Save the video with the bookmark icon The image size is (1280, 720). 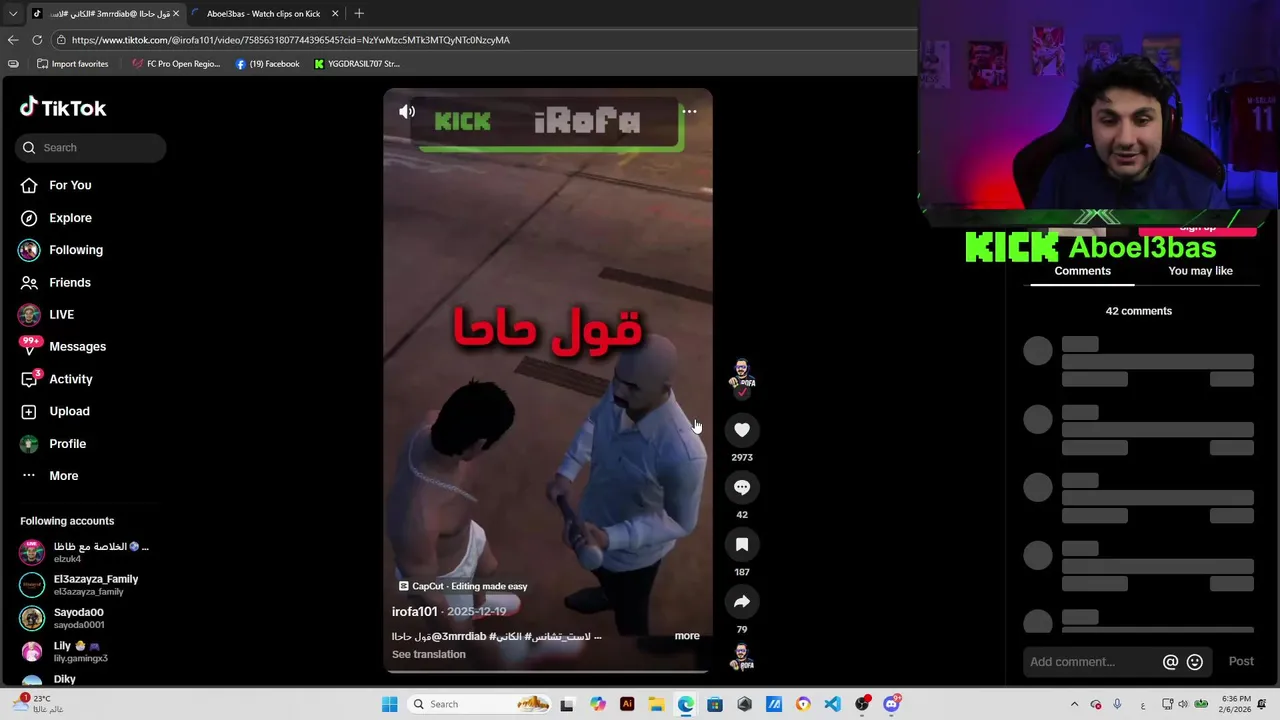[x=742, y=545]
